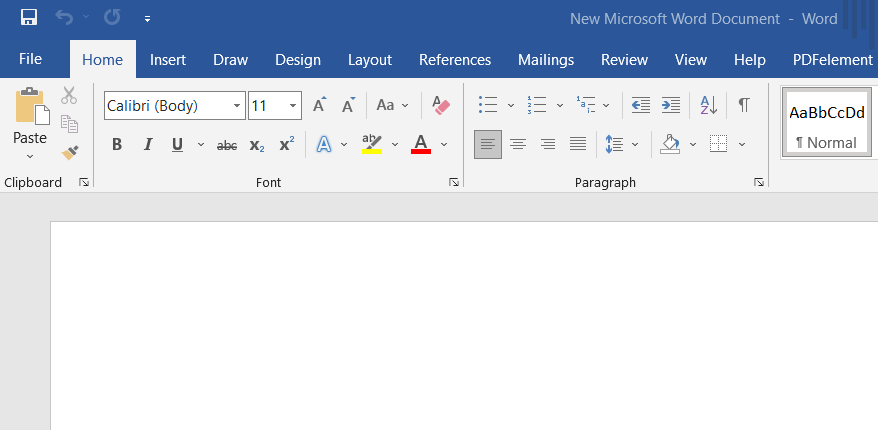878x430 pixels.
Task: Apply the Text Effects glowing A
Action: tap(324, 145)
